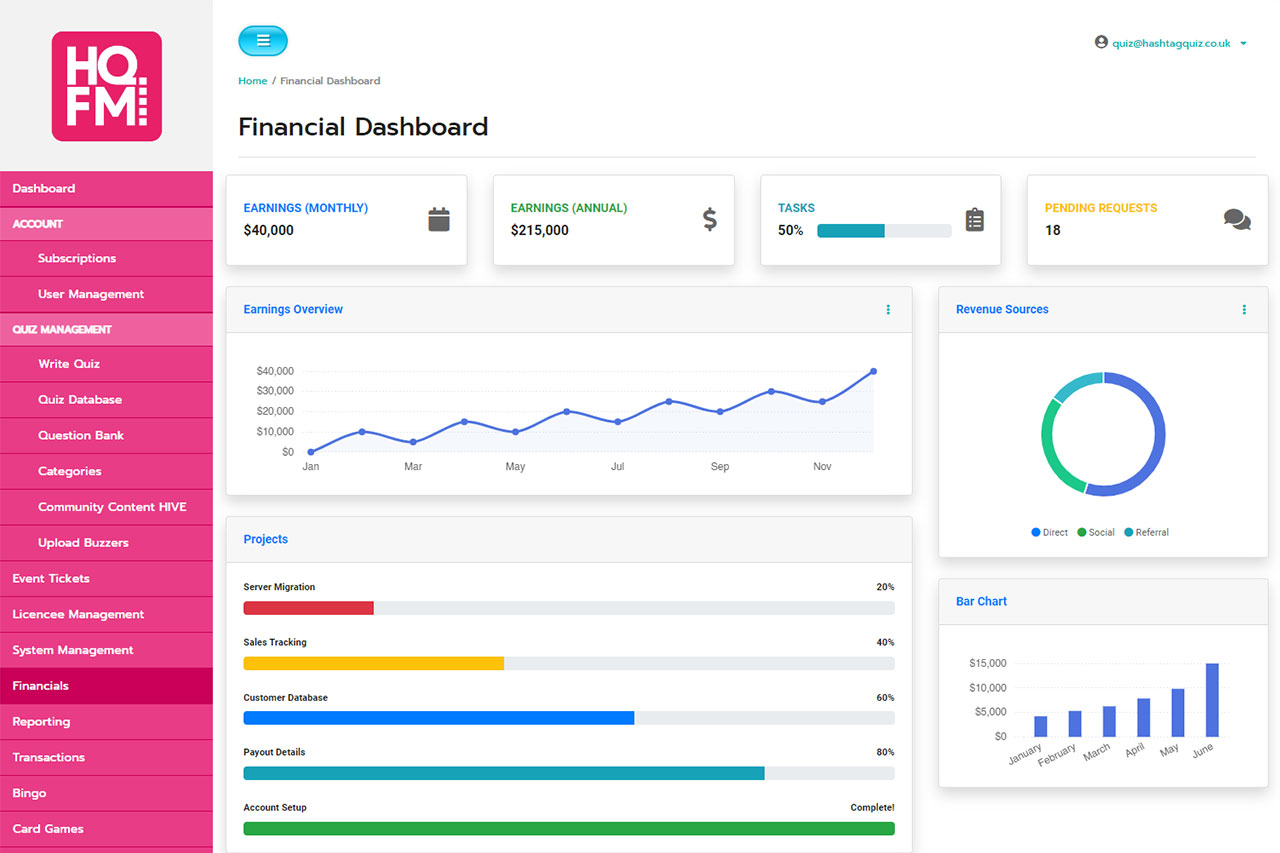Image resolution: width=1280 pixels, height=853 pixels.
Task: Open Licencee Management in the sidebar
Action: pos(106,614)
